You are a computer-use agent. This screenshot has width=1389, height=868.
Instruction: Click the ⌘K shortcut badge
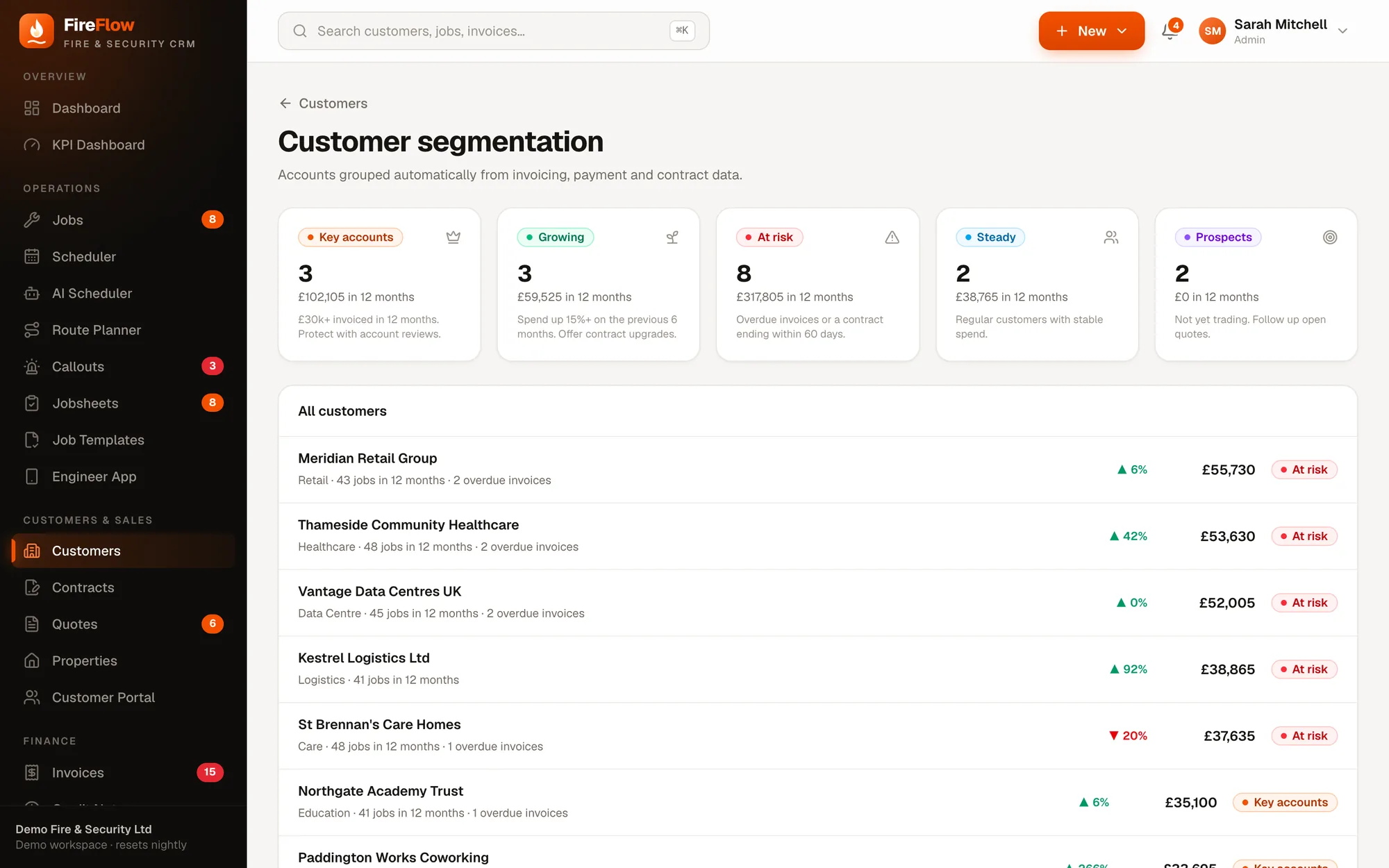click(682, 31)
